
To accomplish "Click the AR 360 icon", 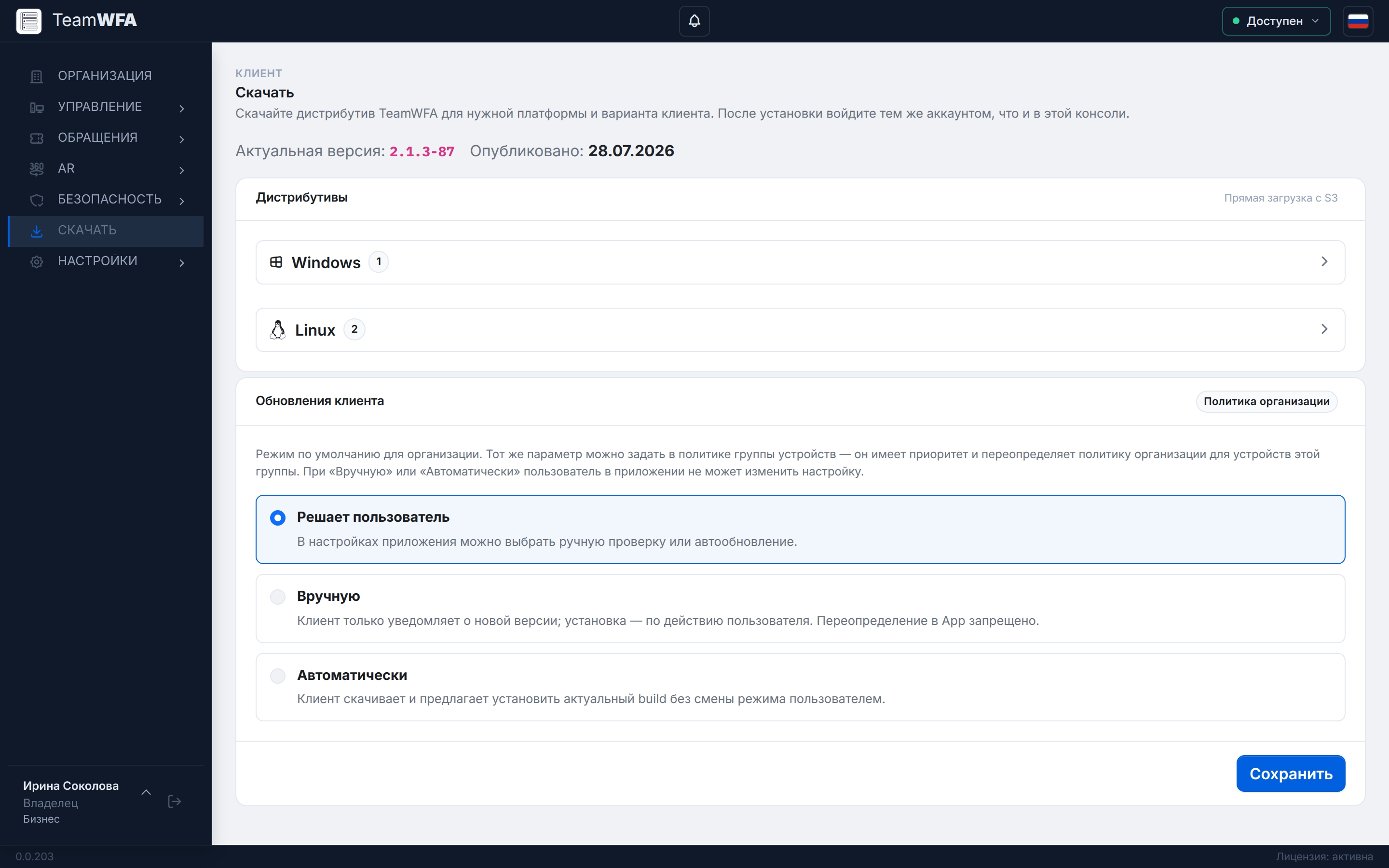I will pyautogui.click(x=37, y=169).
